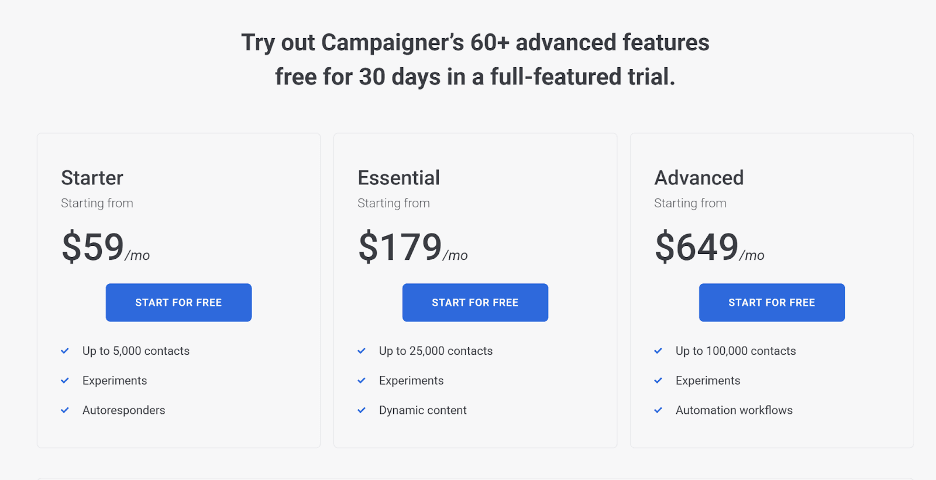
Task: Click the Essential plan's Experiments checkmark
Action: [x=362, y=381]
